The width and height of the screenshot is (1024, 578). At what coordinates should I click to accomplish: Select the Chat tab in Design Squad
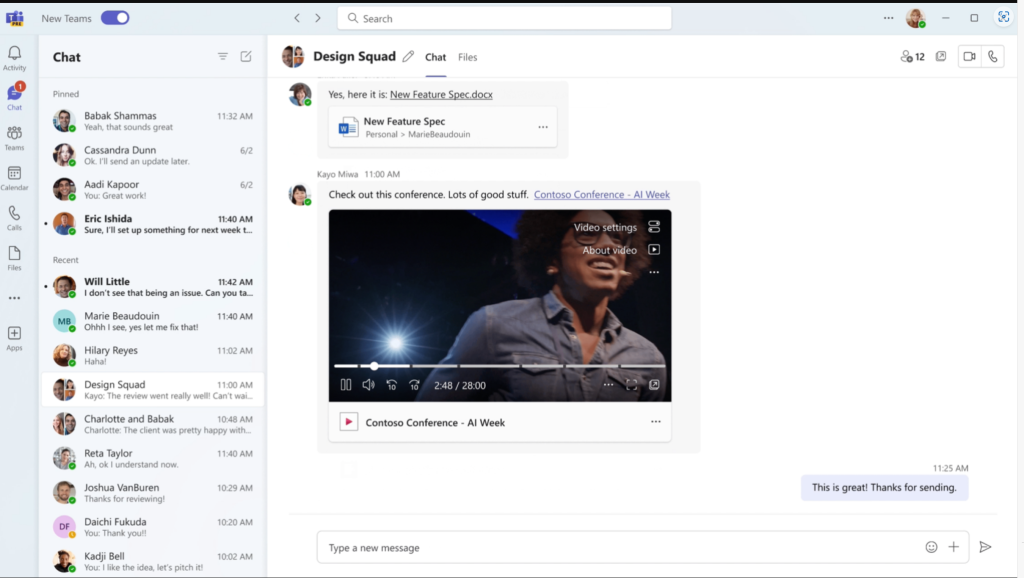coord(436,57)
